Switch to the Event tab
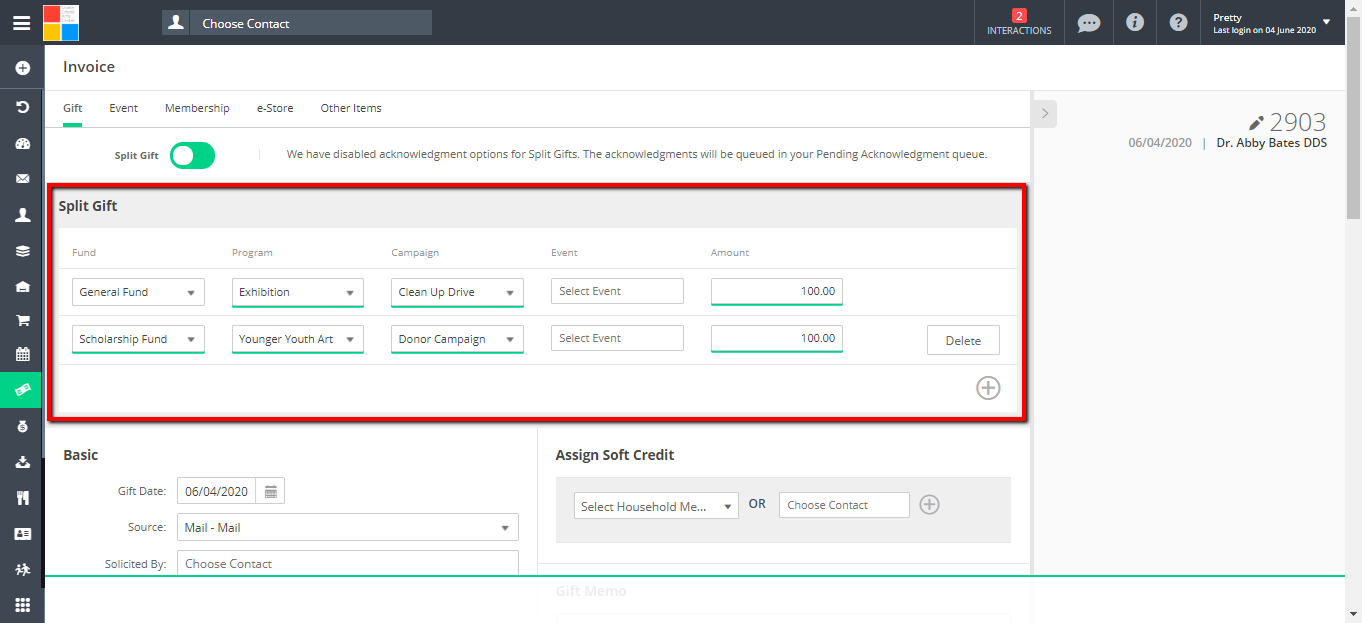 click(124, 108)
